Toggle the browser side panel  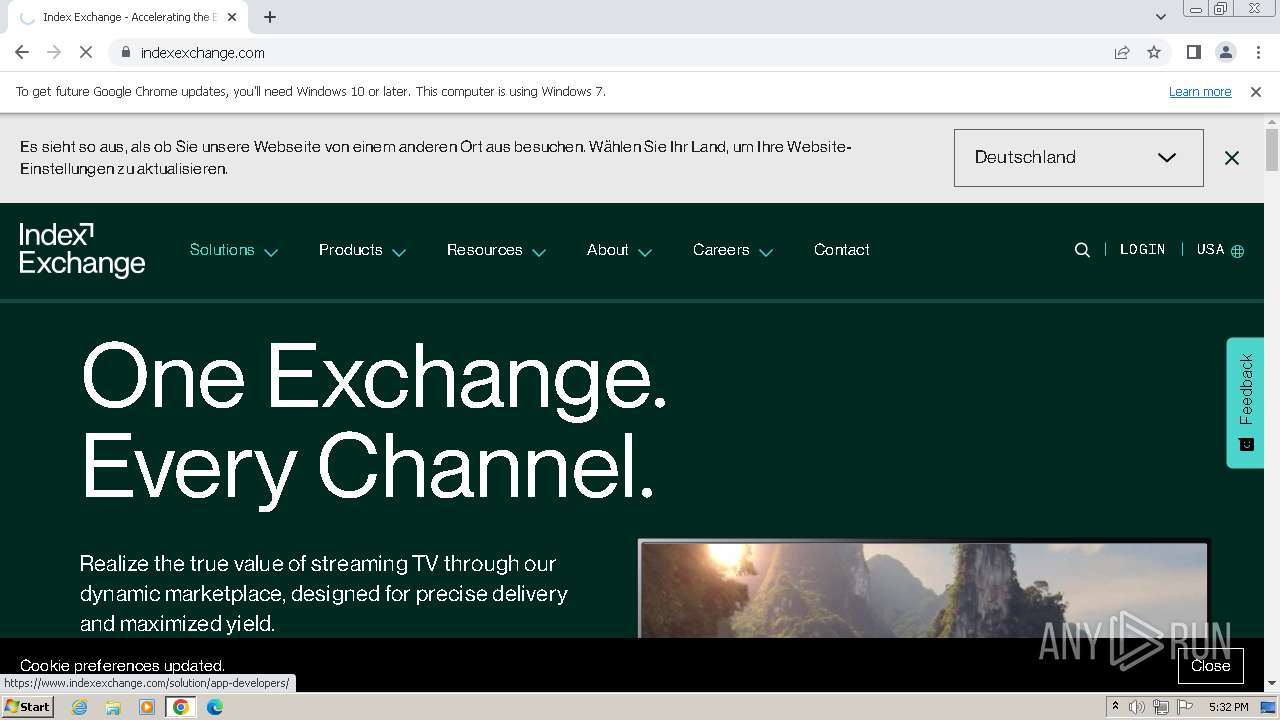pos(1193,52)
